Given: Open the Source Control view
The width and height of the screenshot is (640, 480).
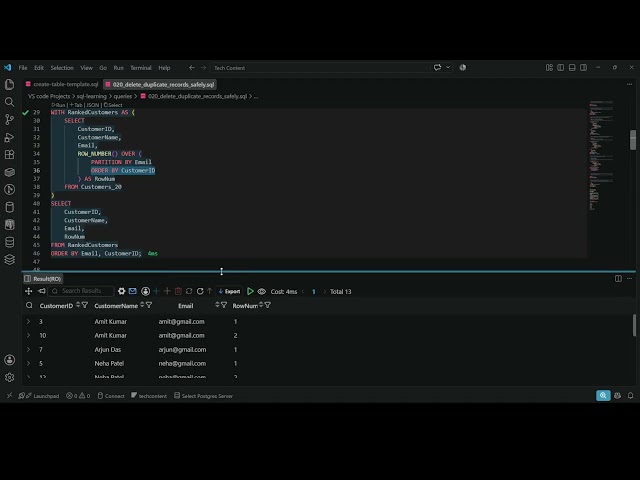Looking at the screenshot, I should coord(9,120).
